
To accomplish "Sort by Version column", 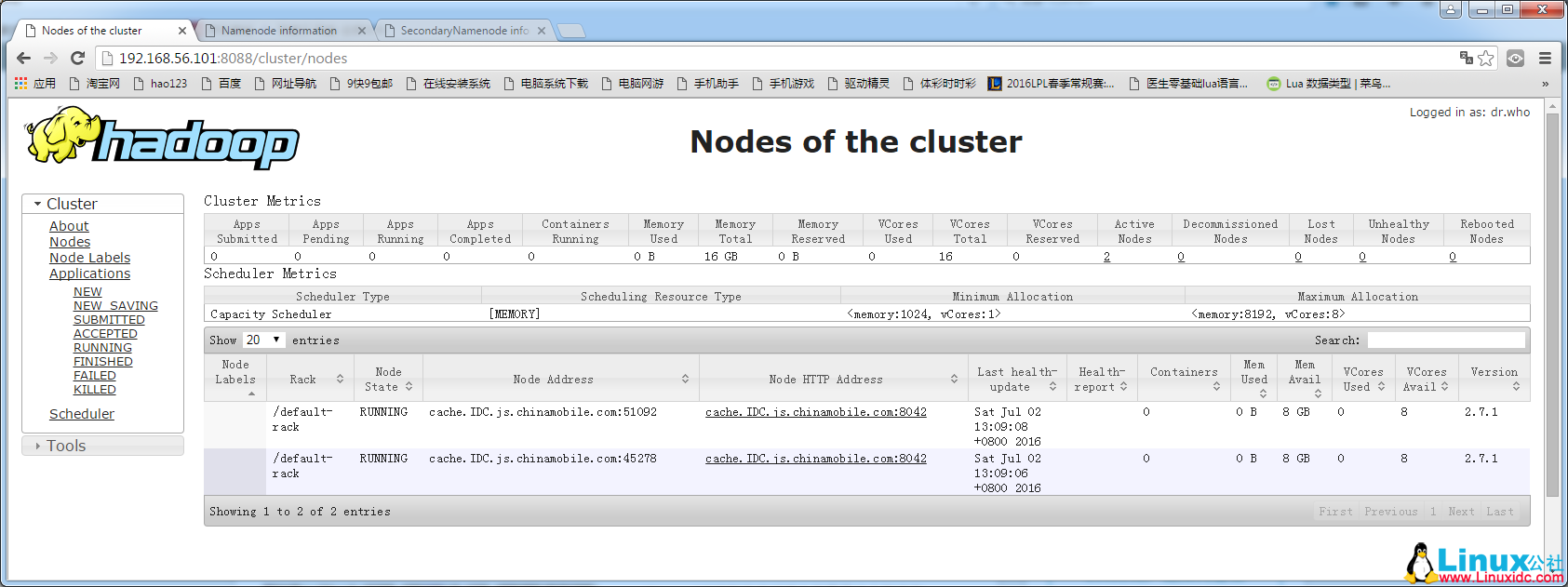I will pyautogui.click(x=1494, y=379).
